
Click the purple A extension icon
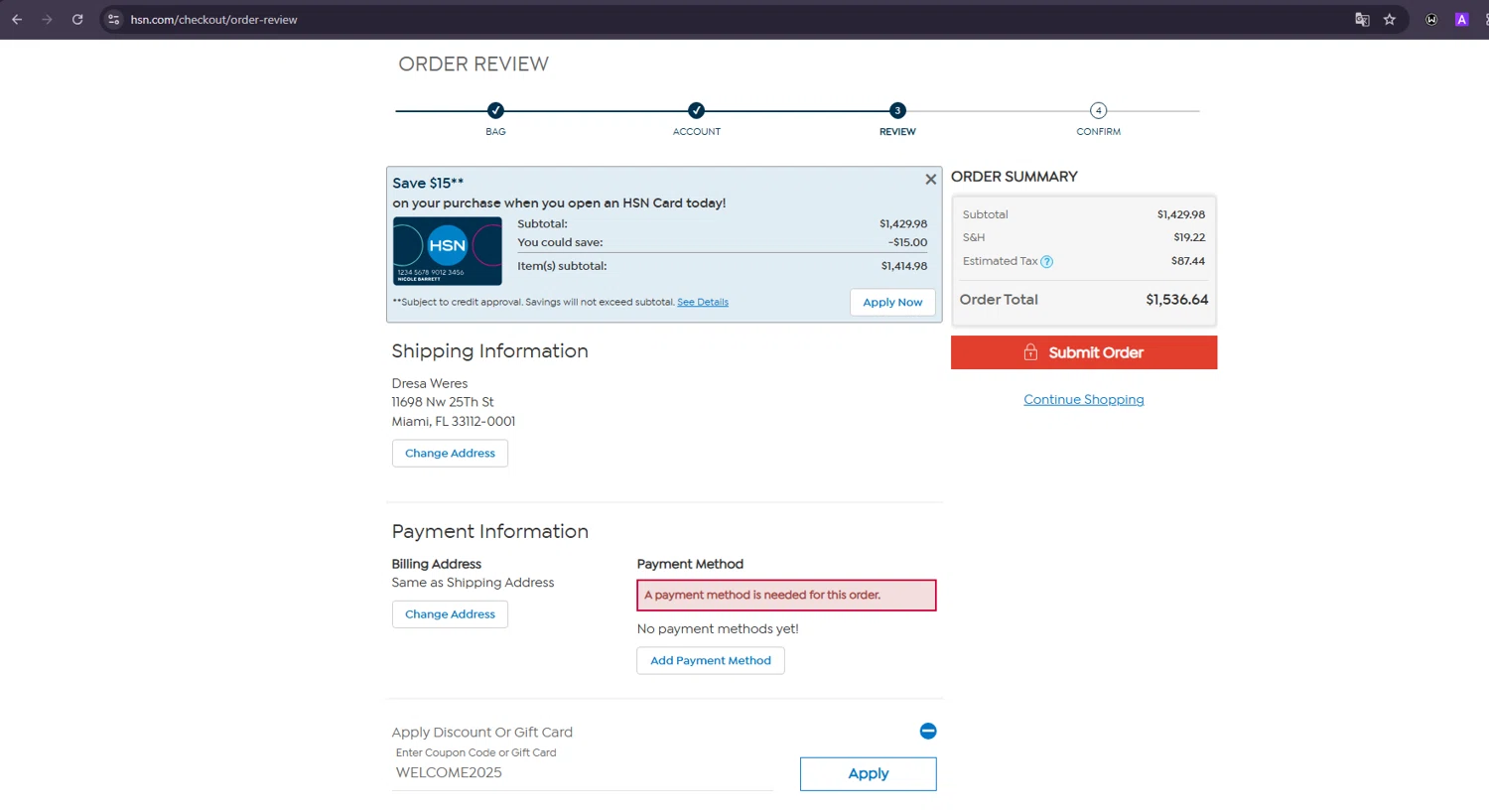(x=1461, y=19)
